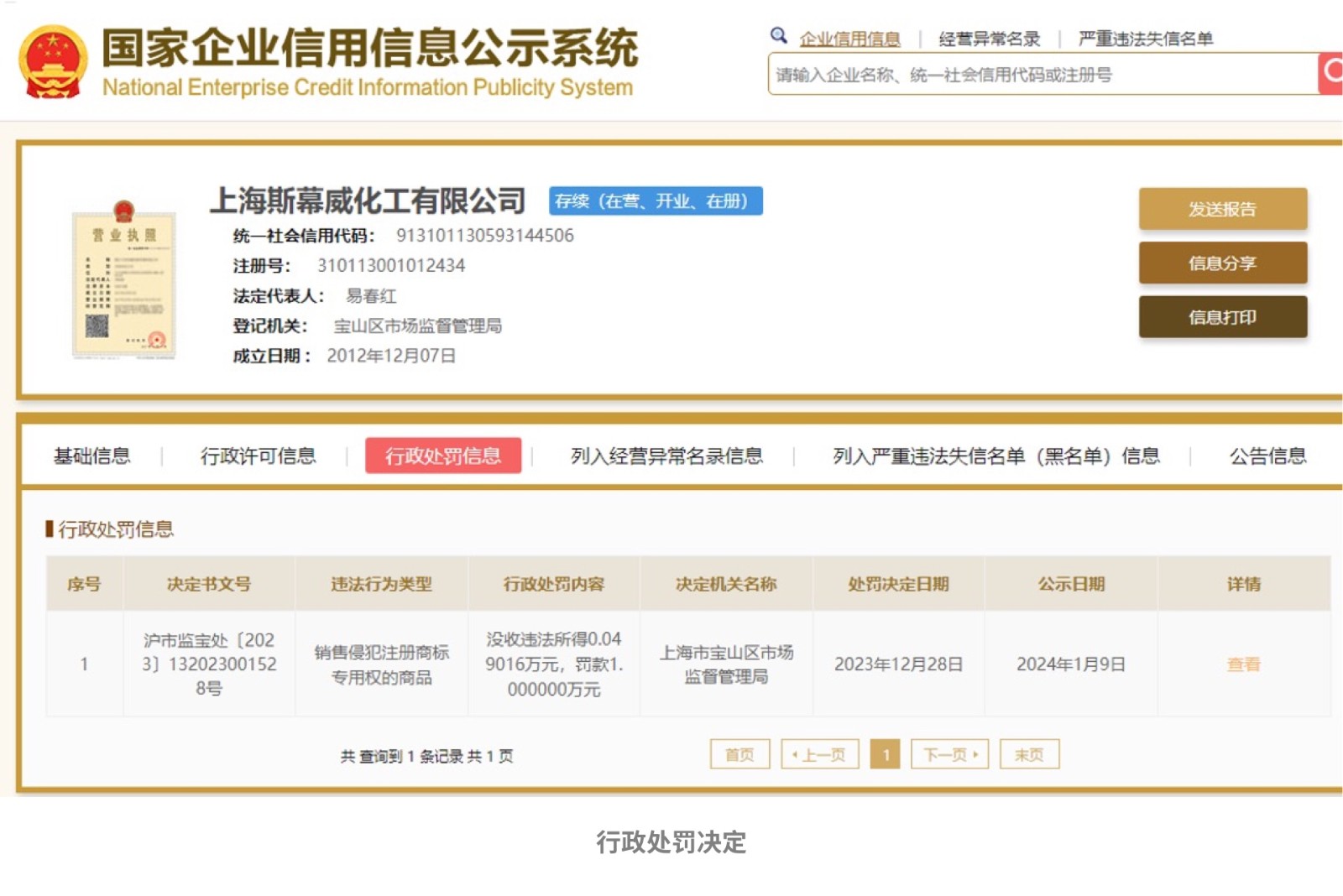Click the magnifier icon beside 企业信用信息
Screen dimensions: 1343x896
coord(779,35)
